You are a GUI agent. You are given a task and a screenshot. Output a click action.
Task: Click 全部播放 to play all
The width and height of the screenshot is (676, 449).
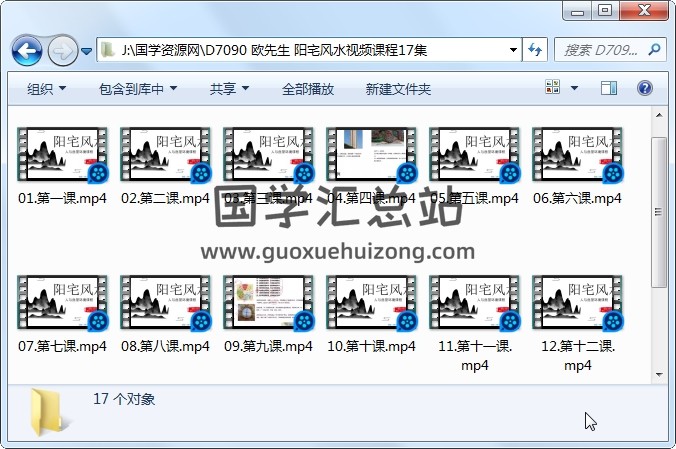(308, 89)
